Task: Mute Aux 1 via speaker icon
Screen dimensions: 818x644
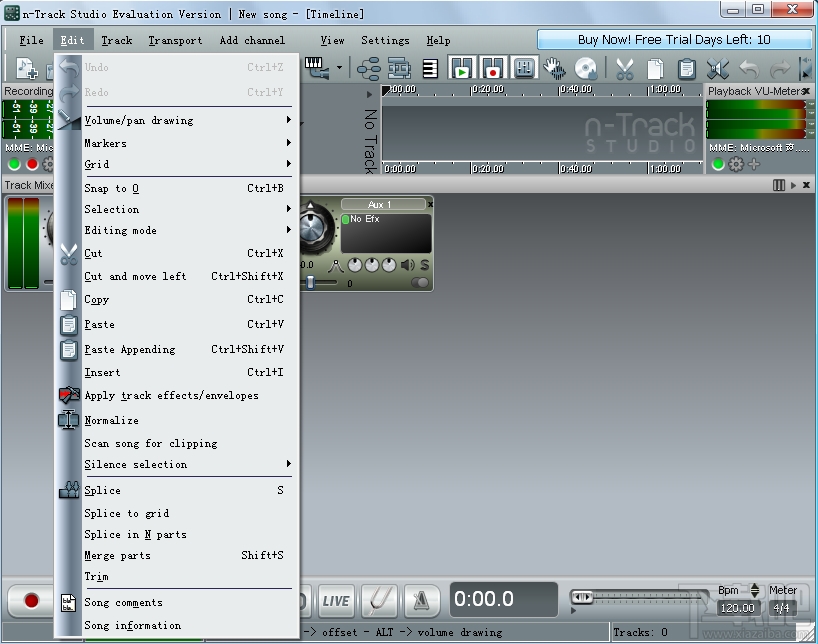Action: [407, 265]
